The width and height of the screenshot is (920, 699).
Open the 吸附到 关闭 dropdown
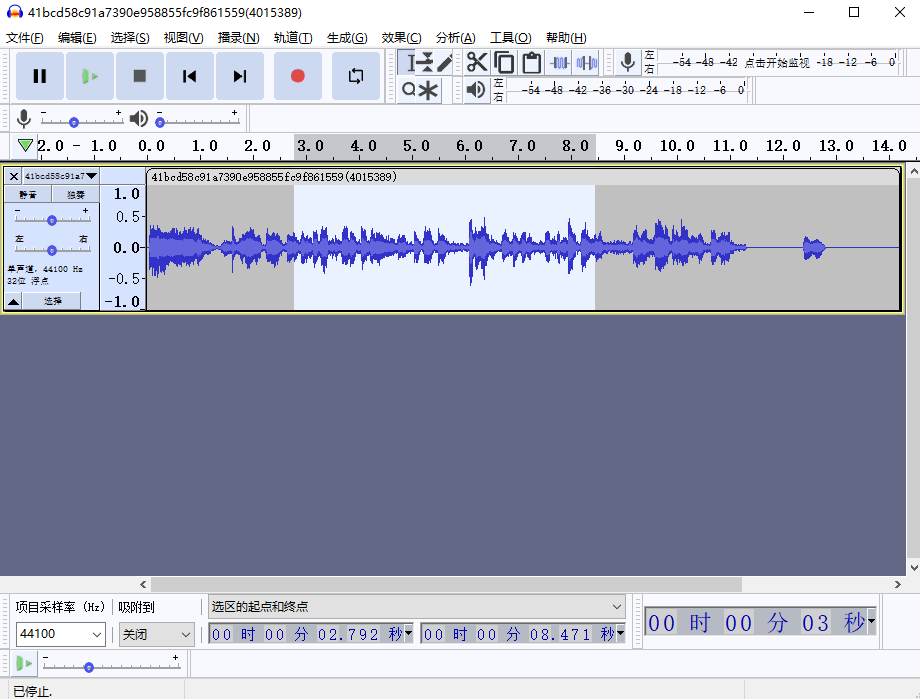[x=157, y=634]
